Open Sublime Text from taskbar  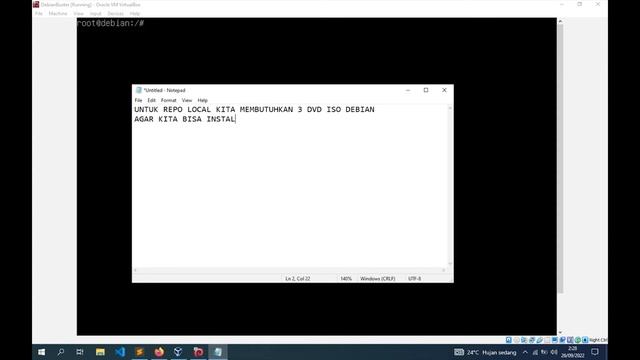140,352
